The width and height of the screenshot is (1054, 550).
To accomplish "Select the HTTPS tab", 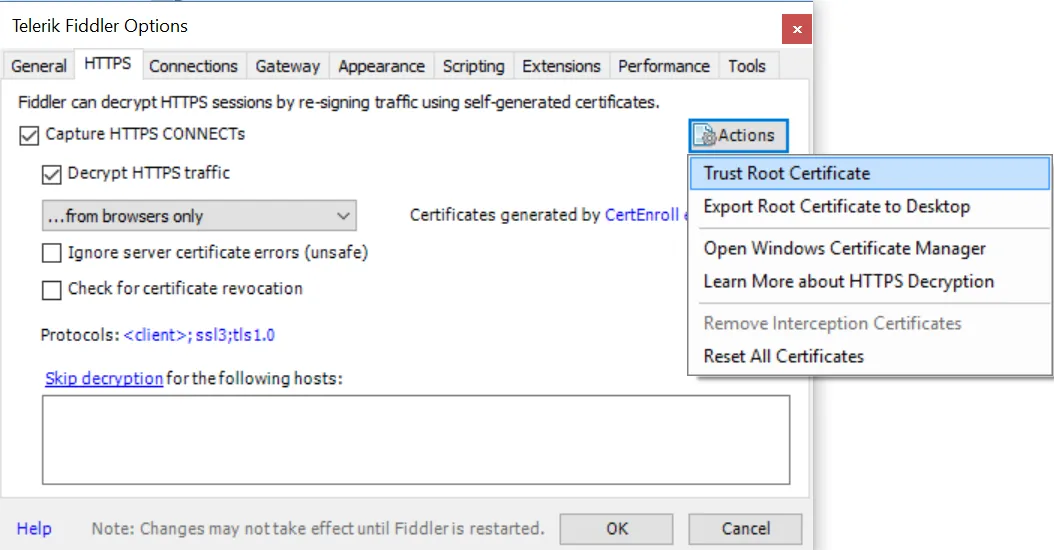I will point(108,64).
